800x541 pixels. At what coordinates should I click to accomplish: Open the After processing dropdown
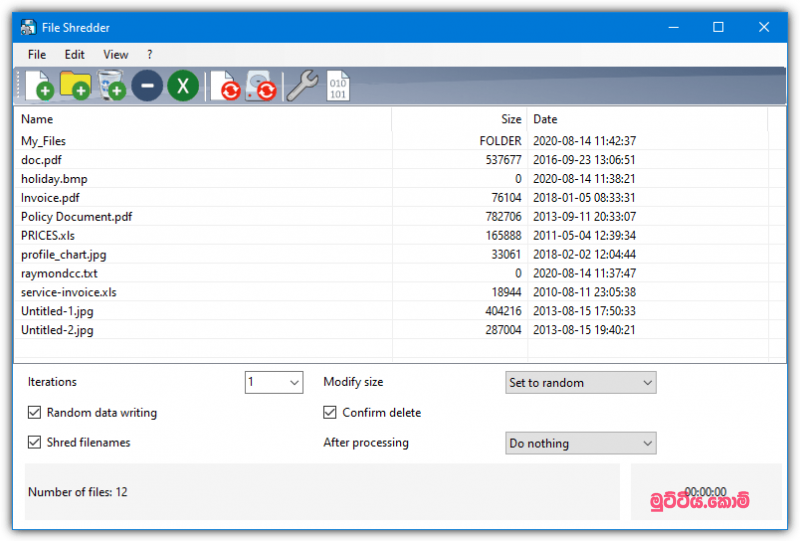[x=581, y=443]
